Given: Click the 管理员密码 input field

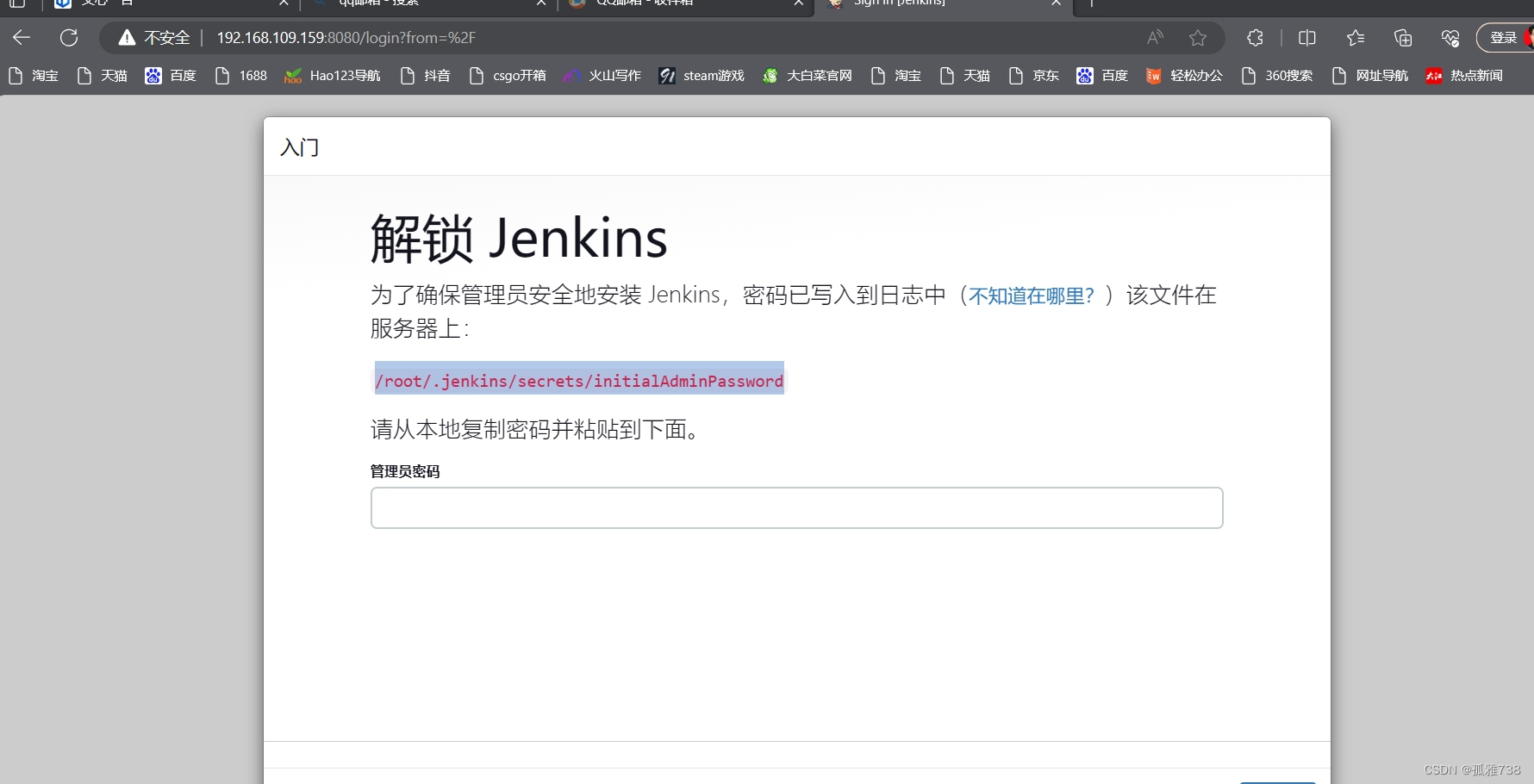Looking at the screenshot, I should pos(795,507).
